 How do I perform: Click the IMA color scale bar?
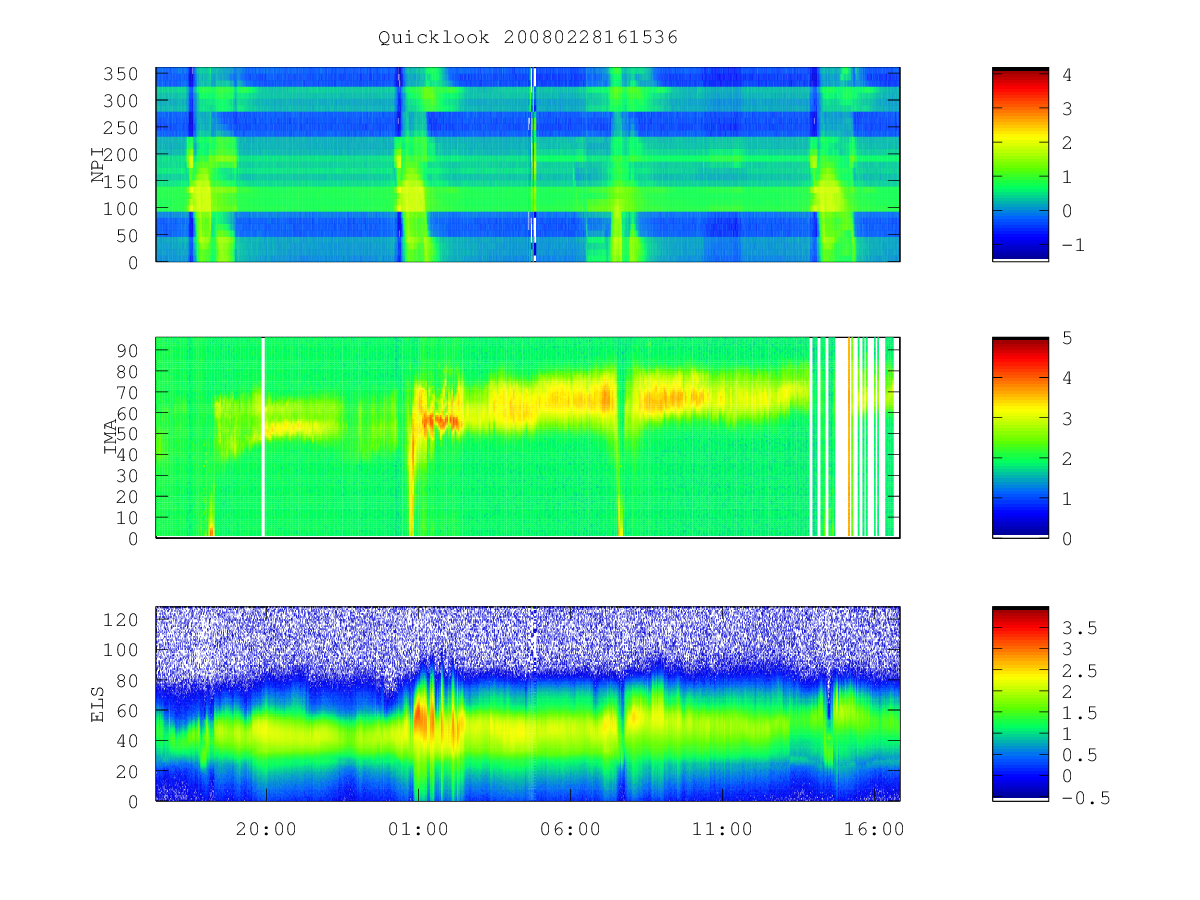(x=1020, y=437)
